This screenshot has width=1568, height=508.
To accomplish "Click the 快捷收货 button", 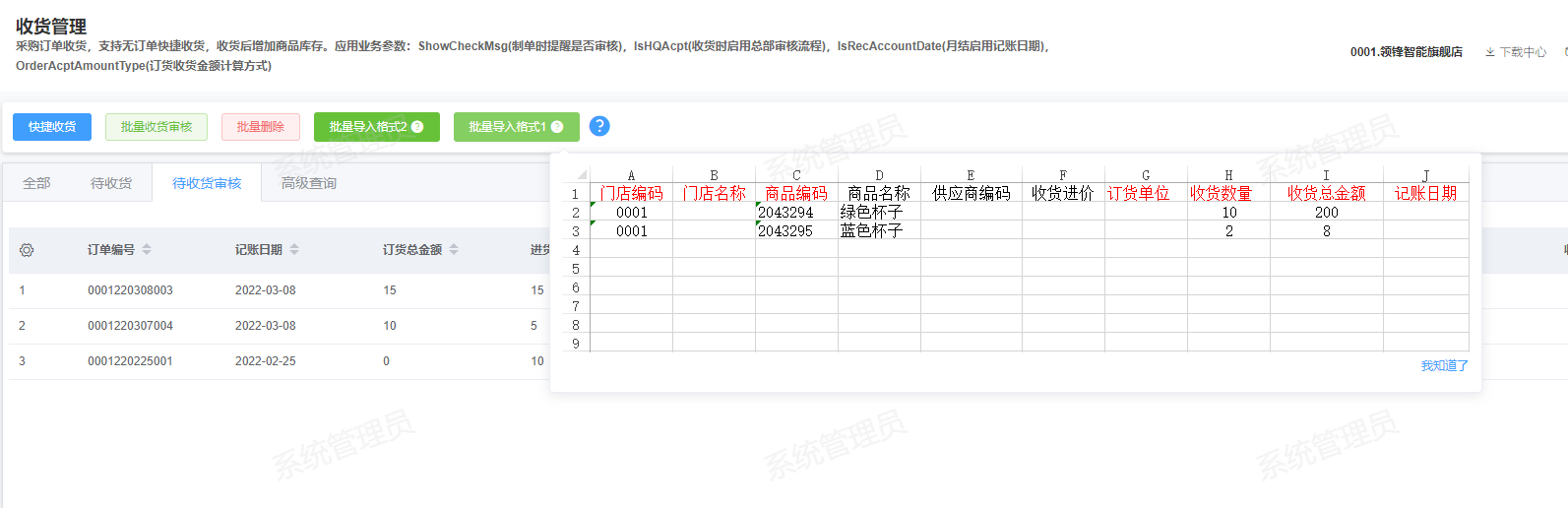I will pyautogui.click(x=52, y=127).
